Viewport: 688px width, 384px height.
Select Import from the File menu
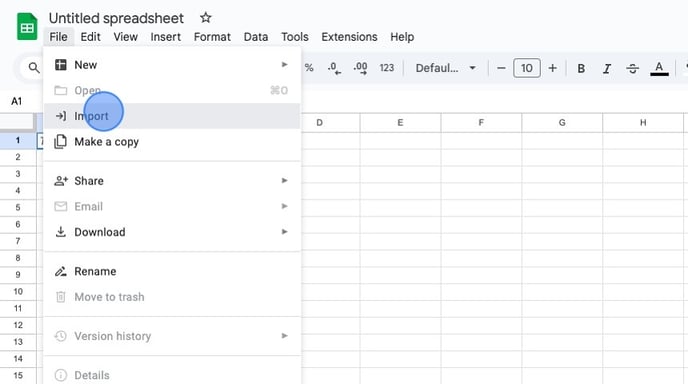coord(172,116)
